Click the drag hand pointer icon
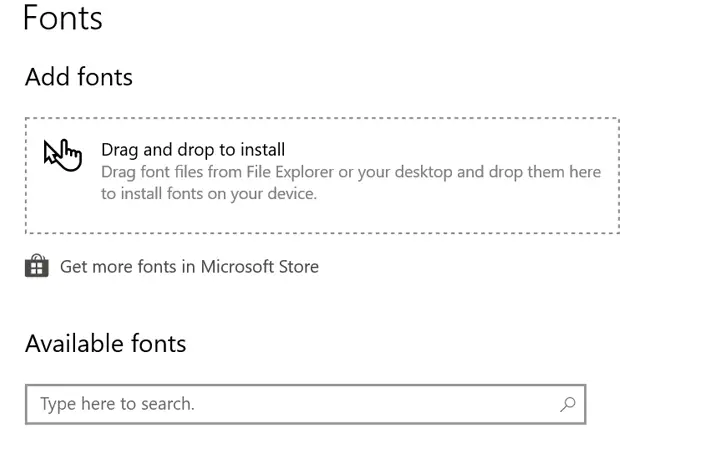 [63, 155]
